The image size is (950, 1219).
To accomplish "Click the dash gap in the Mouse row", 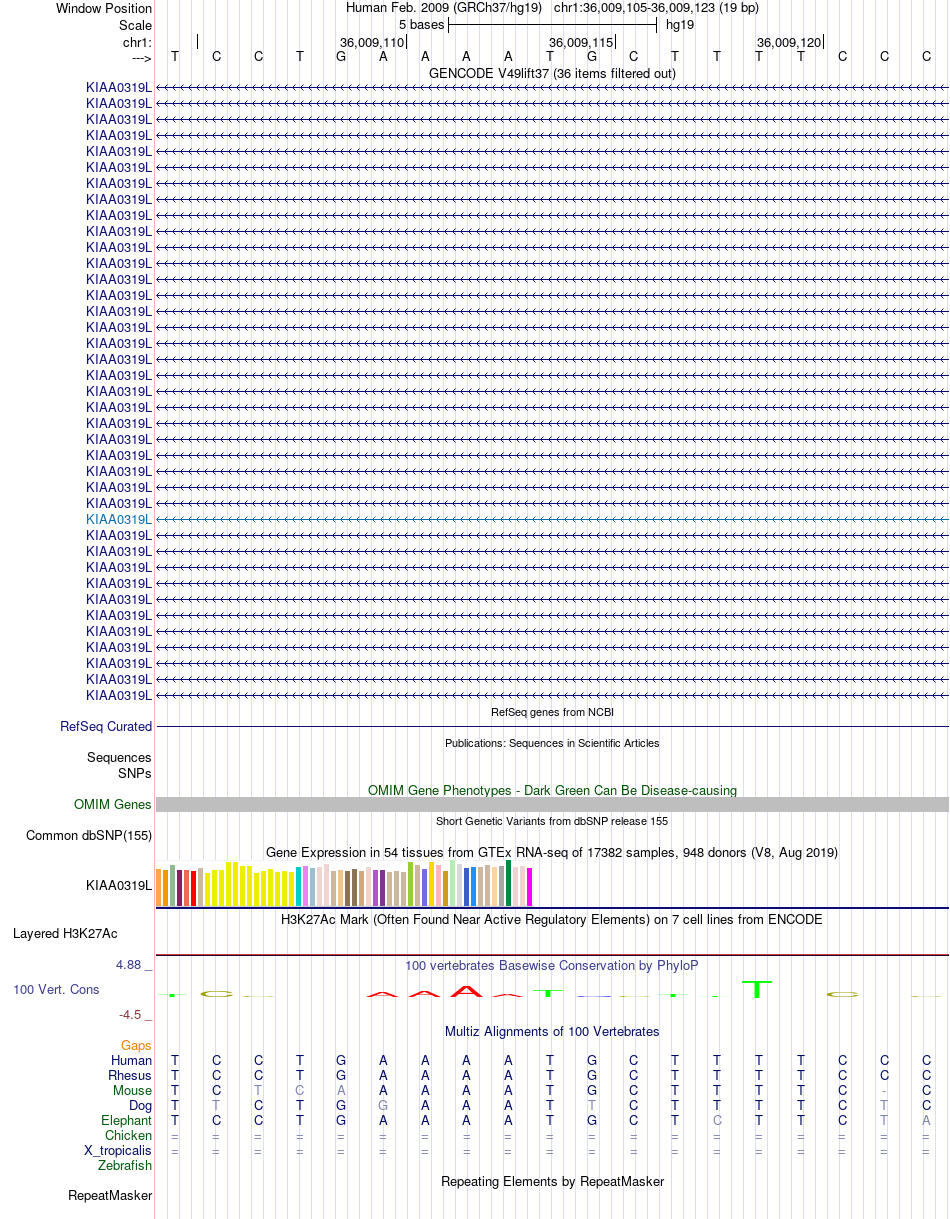I will (885, 1091).
